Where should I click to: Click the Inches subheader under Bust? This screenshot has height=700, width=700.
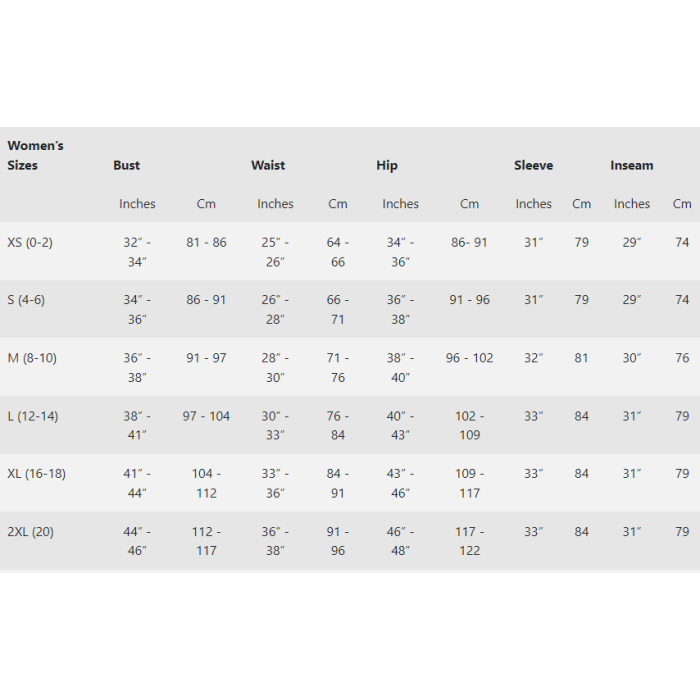(x=137, y=204)
